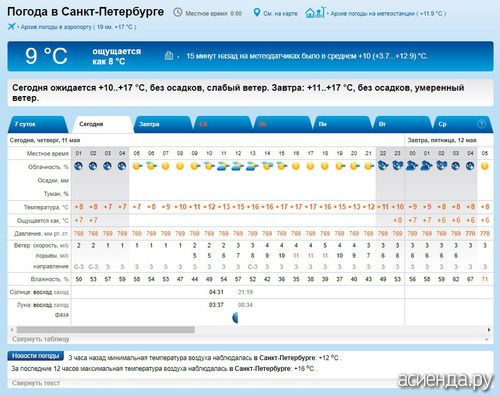Click the airplane airport archive icon

11,26
